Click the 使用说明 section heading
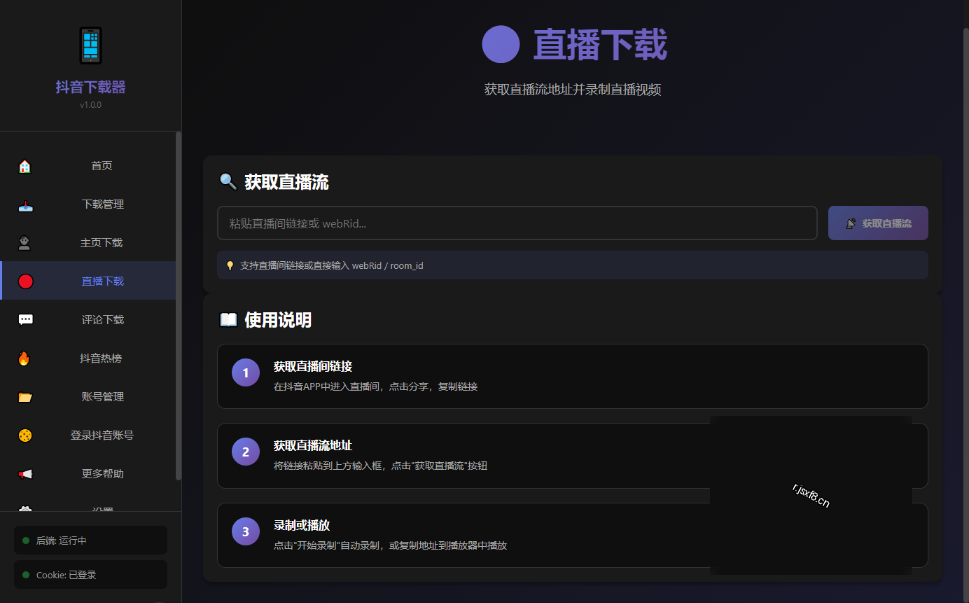The width and height of the screenshot is (969, 603). (277, 320)
